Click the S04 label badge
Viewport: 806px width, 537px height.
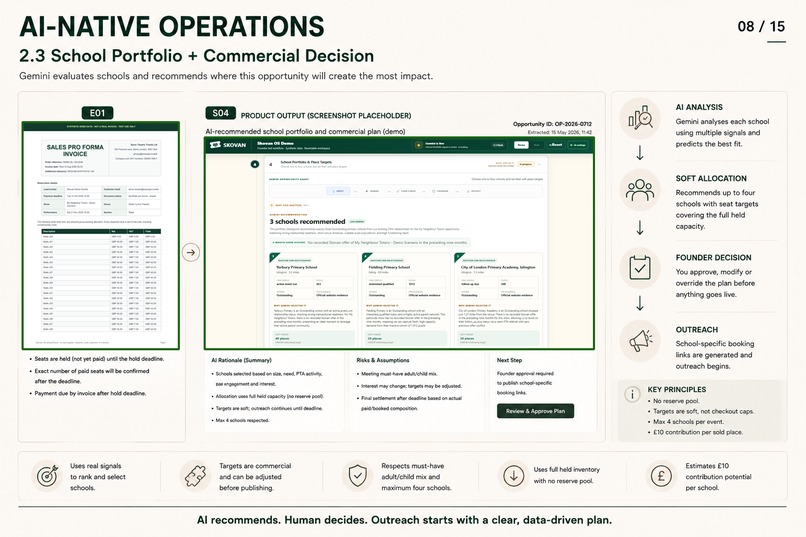(x=221, y=113)
